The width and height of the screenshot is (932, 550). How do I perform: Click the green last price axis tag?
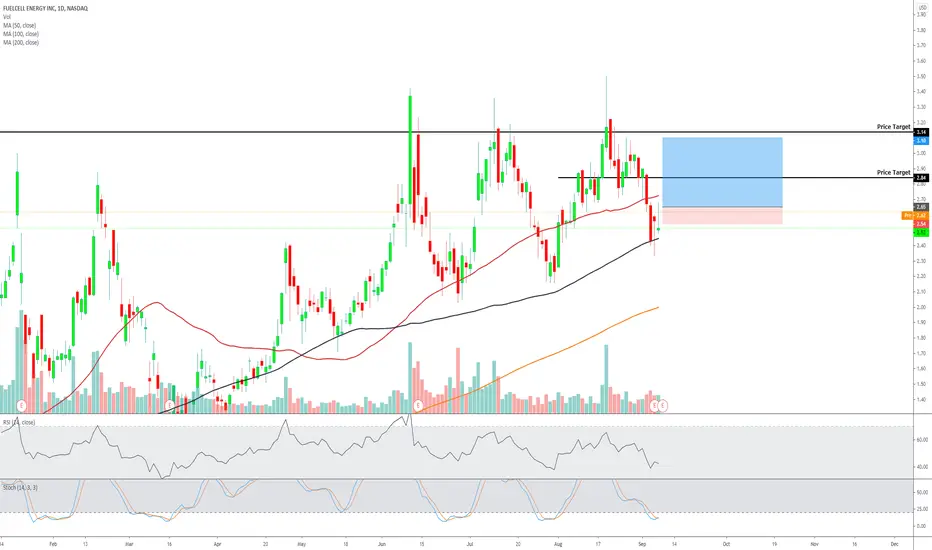(921, 232)
